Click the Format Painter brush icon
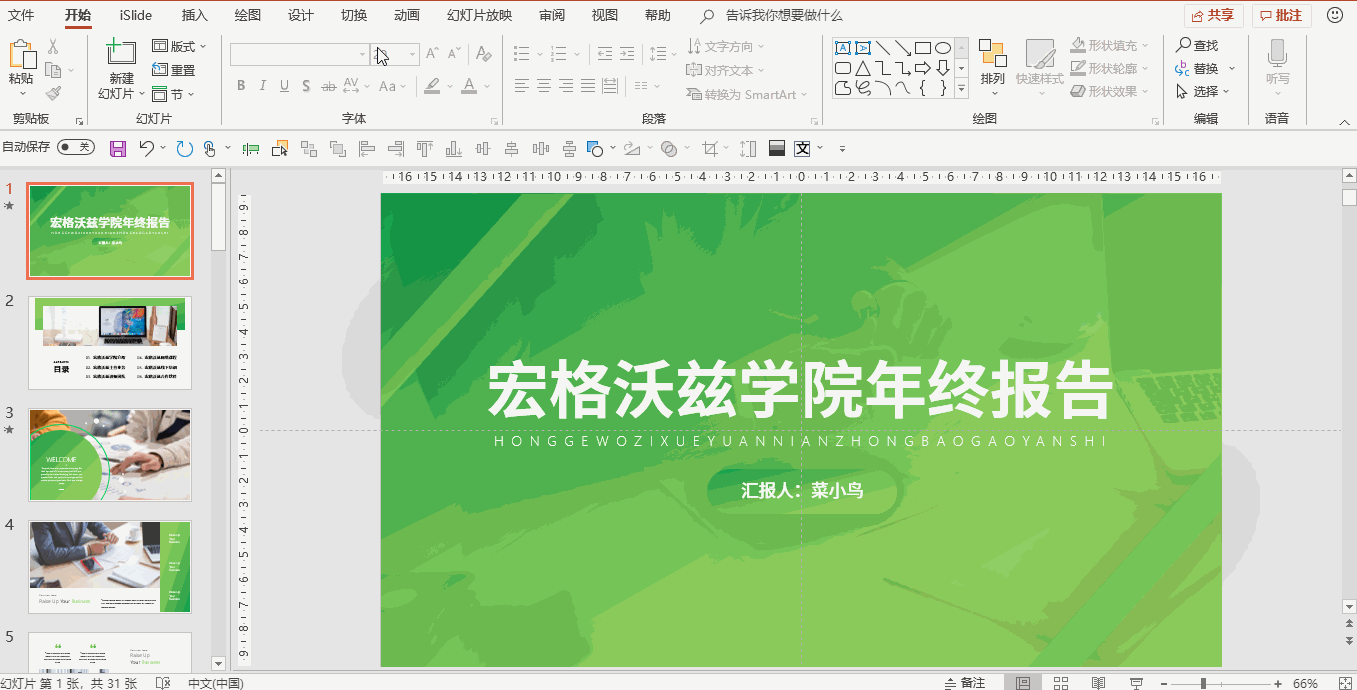Viewport: 1357px width, 690px height. 53,93
